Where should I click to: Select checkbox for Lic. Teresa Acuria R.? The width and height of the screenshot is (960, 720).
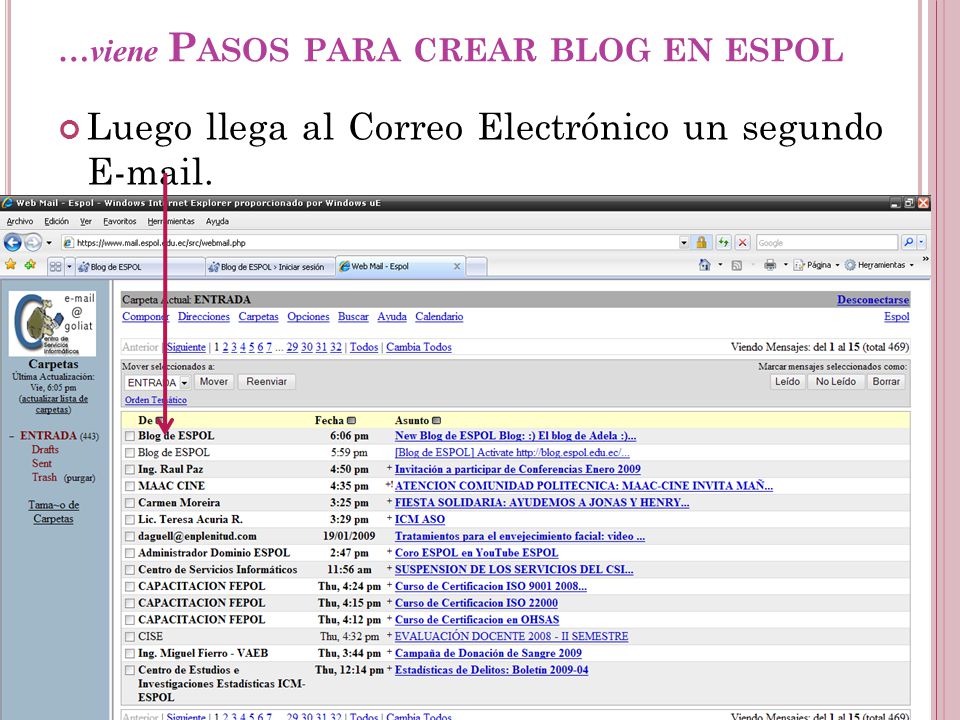[x=130, y=519]
